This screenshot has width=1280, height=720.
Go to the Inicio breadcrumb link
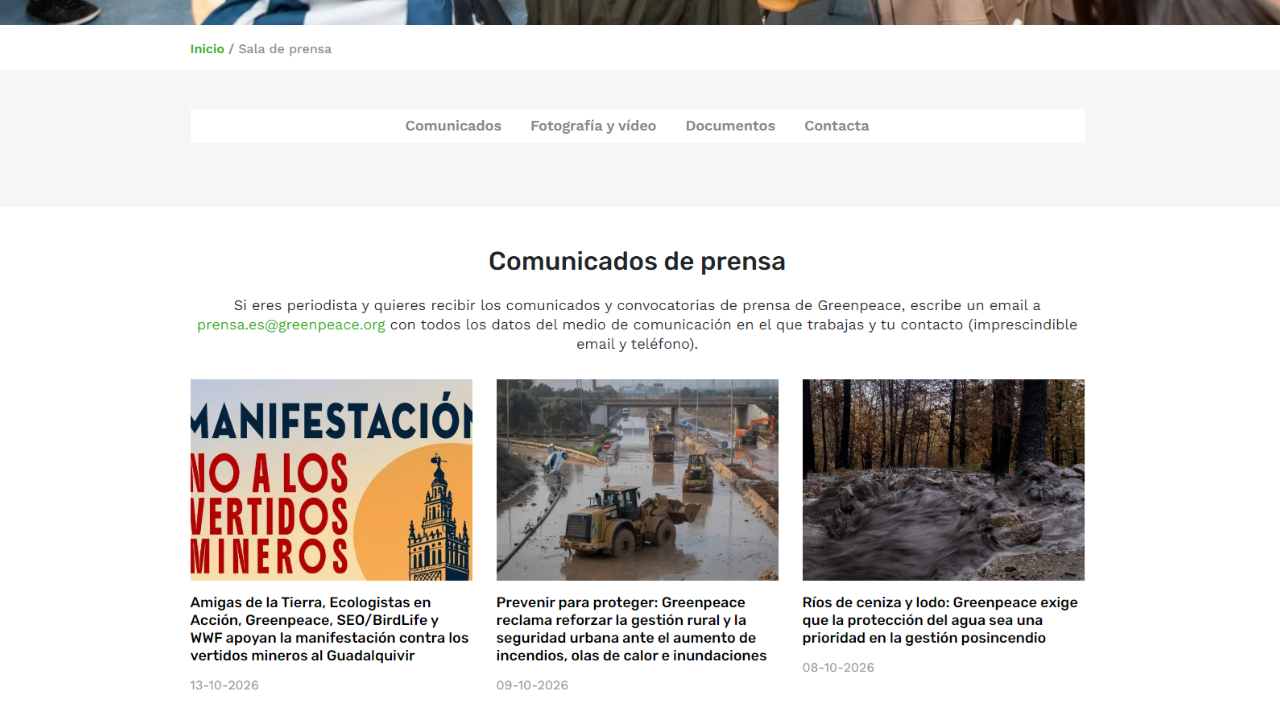pyautogui.click(x=207, y=49)
